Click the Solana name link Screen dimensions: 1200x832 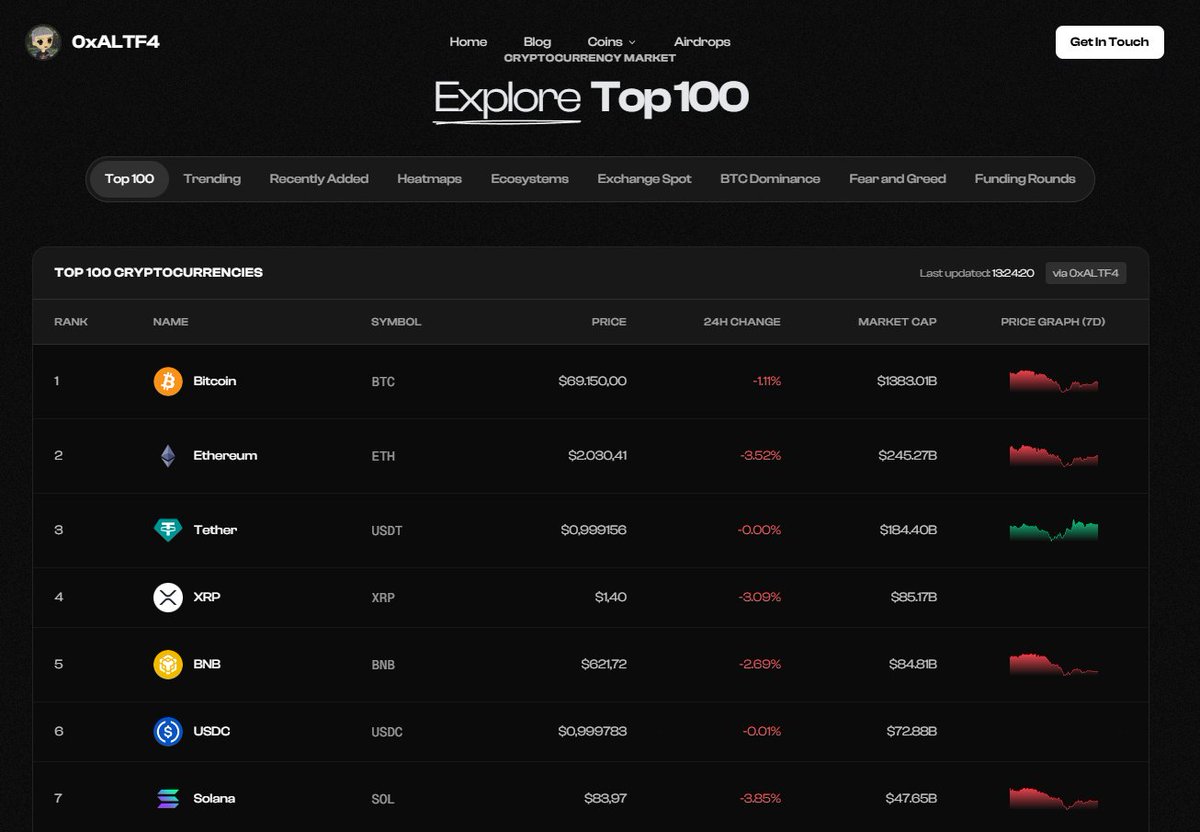point(214,798)
